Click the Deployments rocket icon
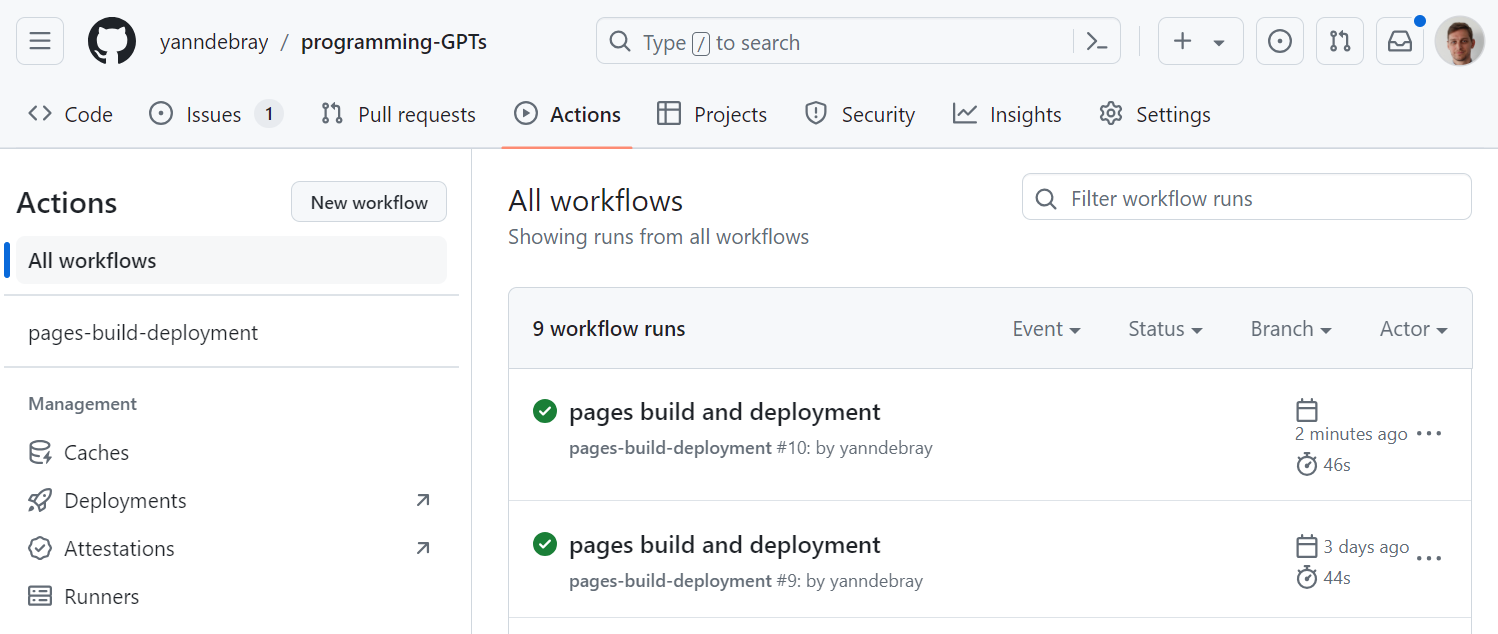1498x634 pixels. click(40, 500)
